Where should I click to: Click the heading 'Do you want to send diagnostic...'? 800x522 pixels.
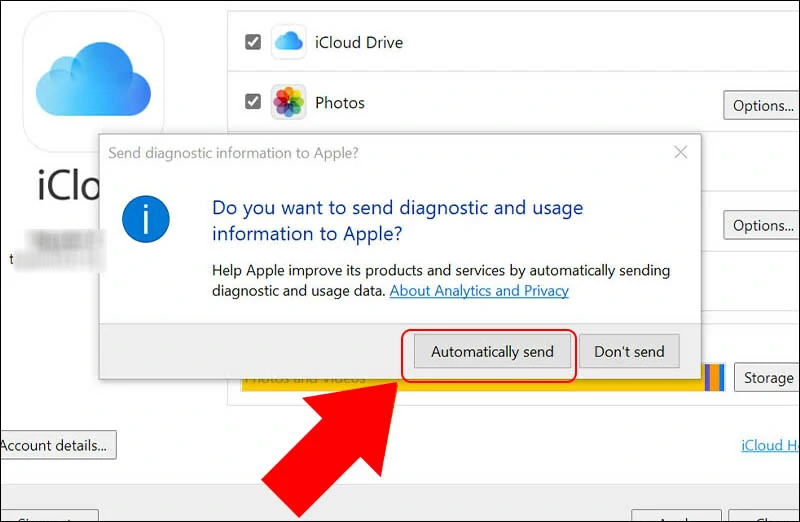pos(397,220)
